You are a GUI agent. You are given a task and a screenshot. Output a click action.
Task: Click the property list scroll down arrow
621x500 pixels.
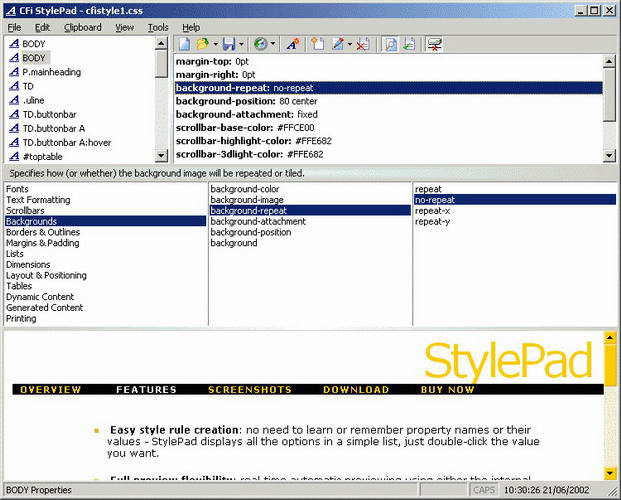coord(609,156)
